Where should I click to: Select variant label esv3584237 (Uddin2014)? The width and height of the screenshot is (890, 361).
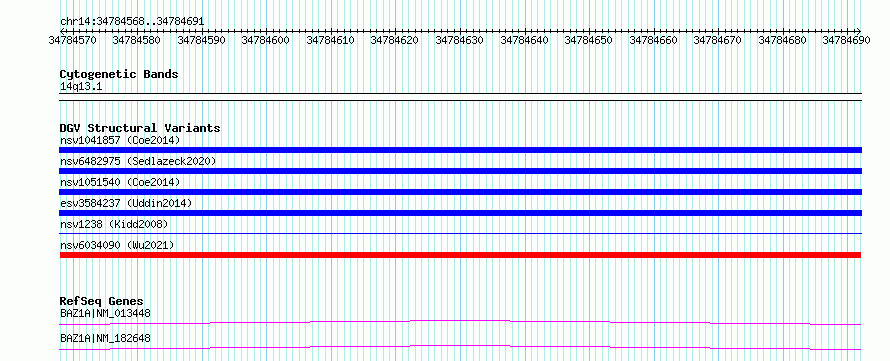coord(126,203)
